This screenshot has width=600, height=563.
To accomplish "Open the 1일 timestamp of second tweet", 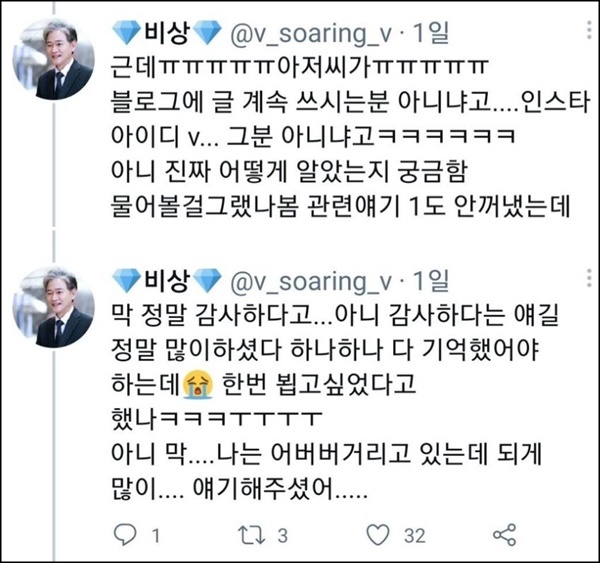I will [x=430, y=281].
